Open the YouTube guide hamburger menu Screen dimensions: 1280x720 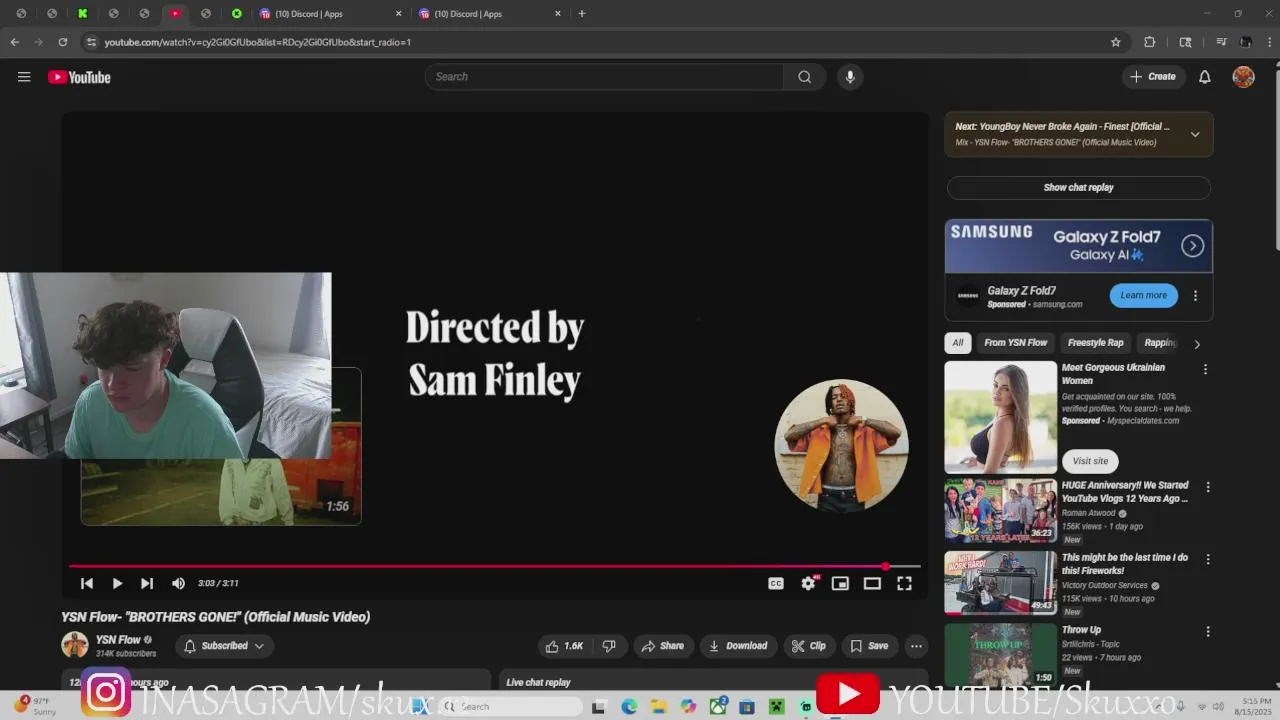tap(24, 77)
